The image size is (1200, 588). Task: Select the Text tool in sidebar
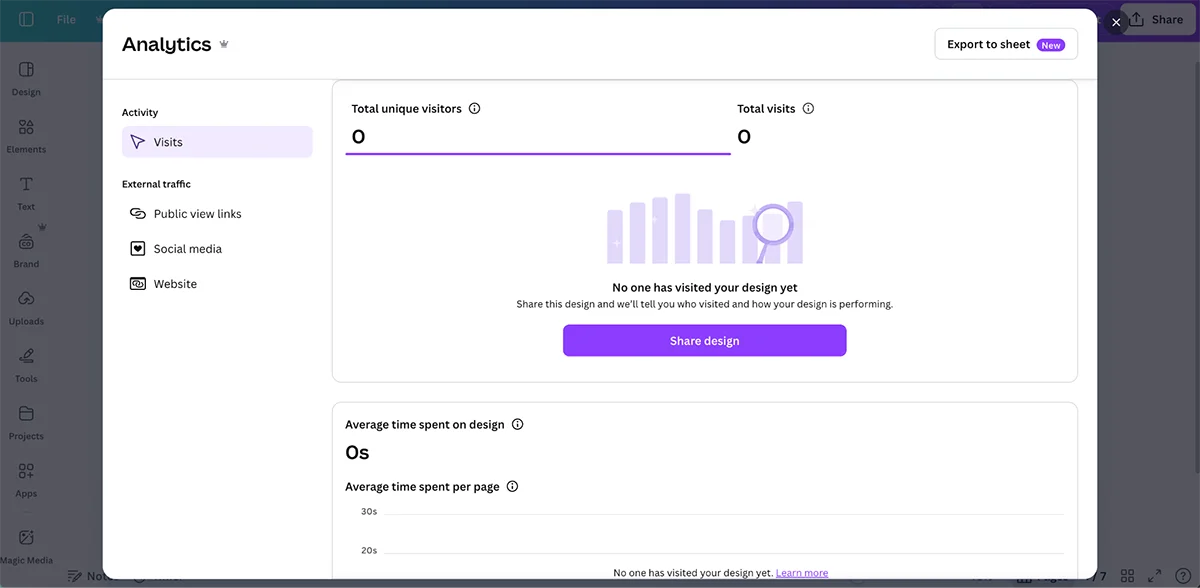click(x=26, y=193)
